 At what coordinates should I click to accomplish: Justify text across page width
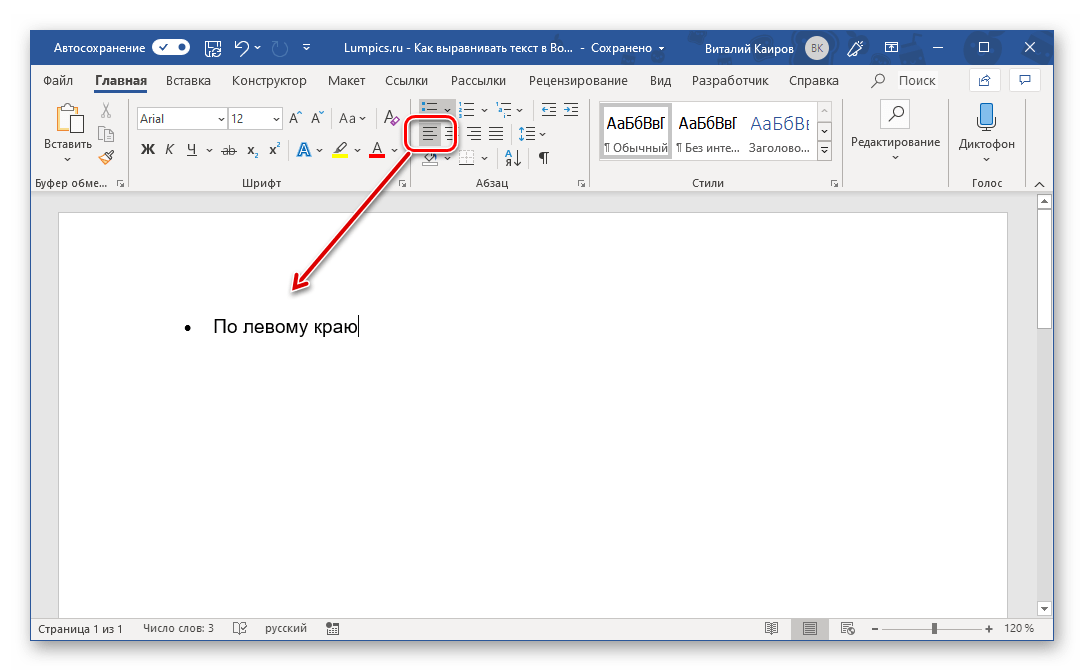[496, 133]
